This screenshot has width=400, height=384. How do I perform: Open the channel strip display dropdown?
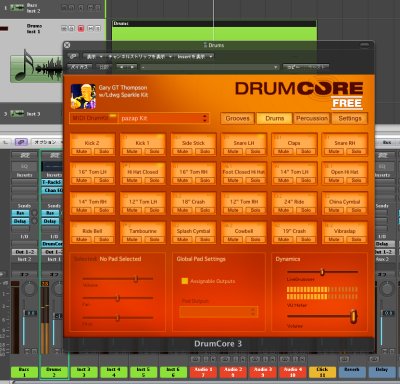[x=139, y=57]
